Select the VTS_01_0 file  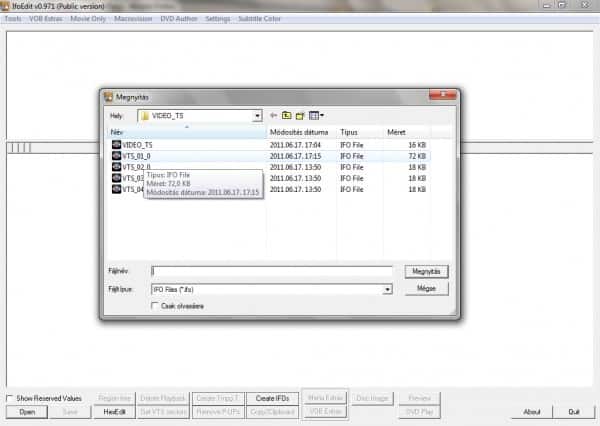[136, 156]
